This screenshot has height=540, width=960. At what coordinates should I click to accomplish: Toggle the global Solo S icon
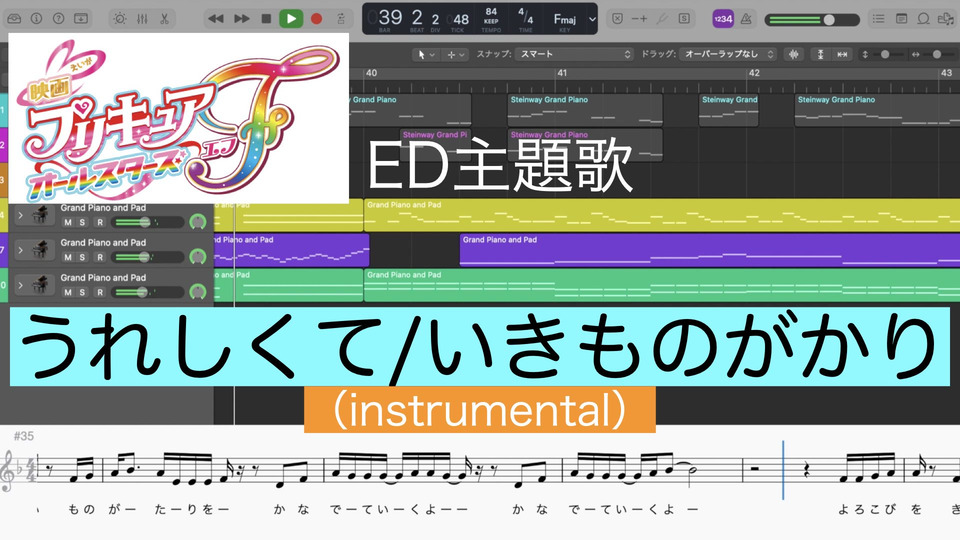click(684, 19)
